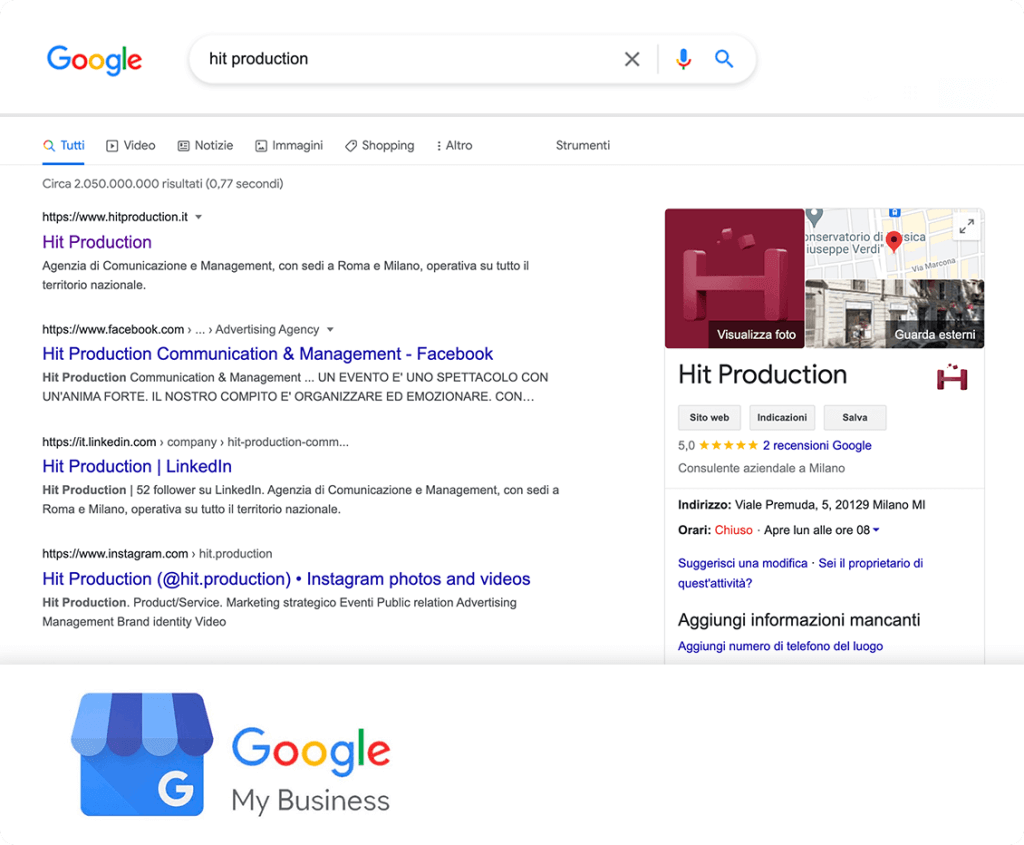Open Hit Production Communication & Management Facebook link
1024x845 pixels.
click(x=268, y=354)
